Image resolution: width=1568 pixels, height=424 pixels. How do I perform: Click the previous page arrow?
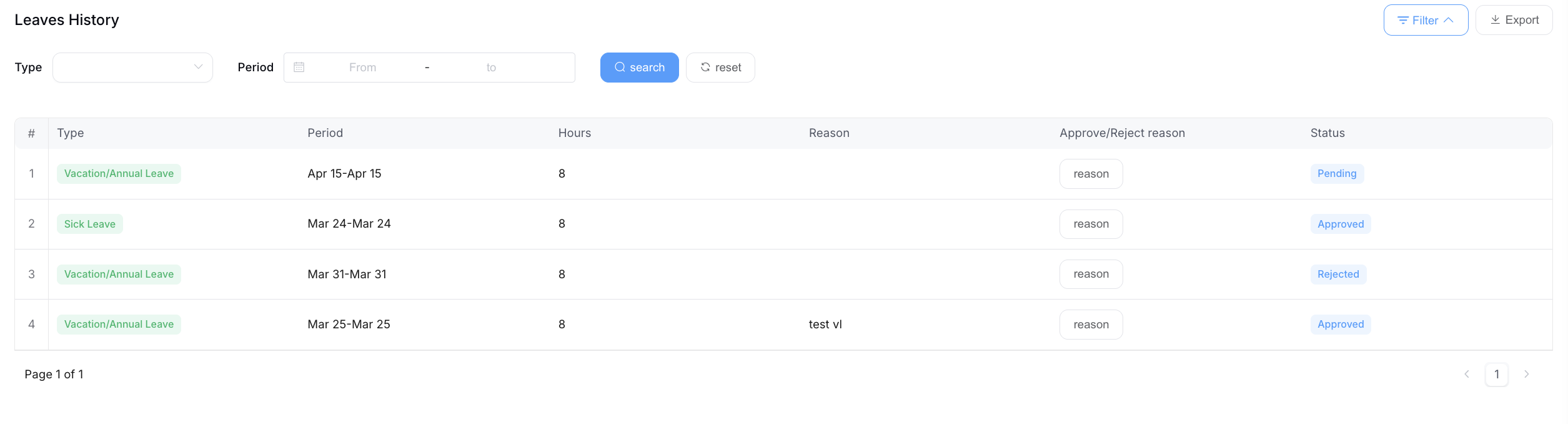tap(1467, 375)
